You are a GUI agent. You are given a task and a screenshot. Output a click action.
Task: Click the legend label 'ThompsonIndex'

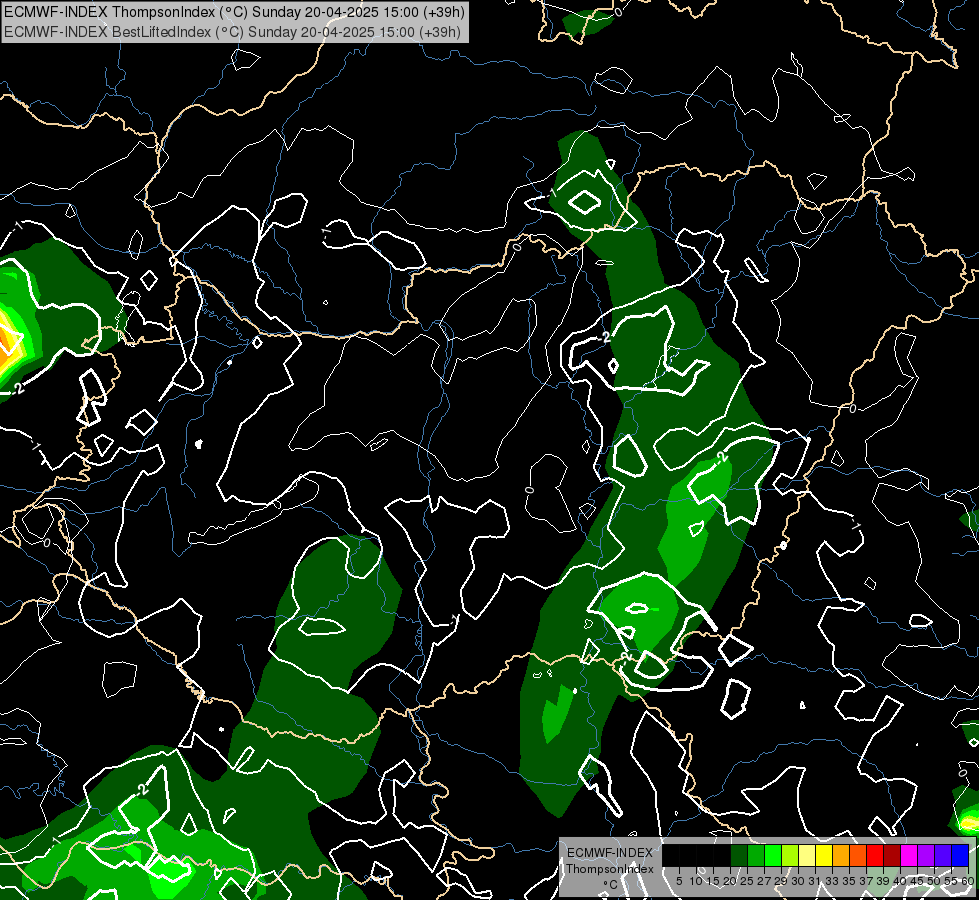(610, 869)
